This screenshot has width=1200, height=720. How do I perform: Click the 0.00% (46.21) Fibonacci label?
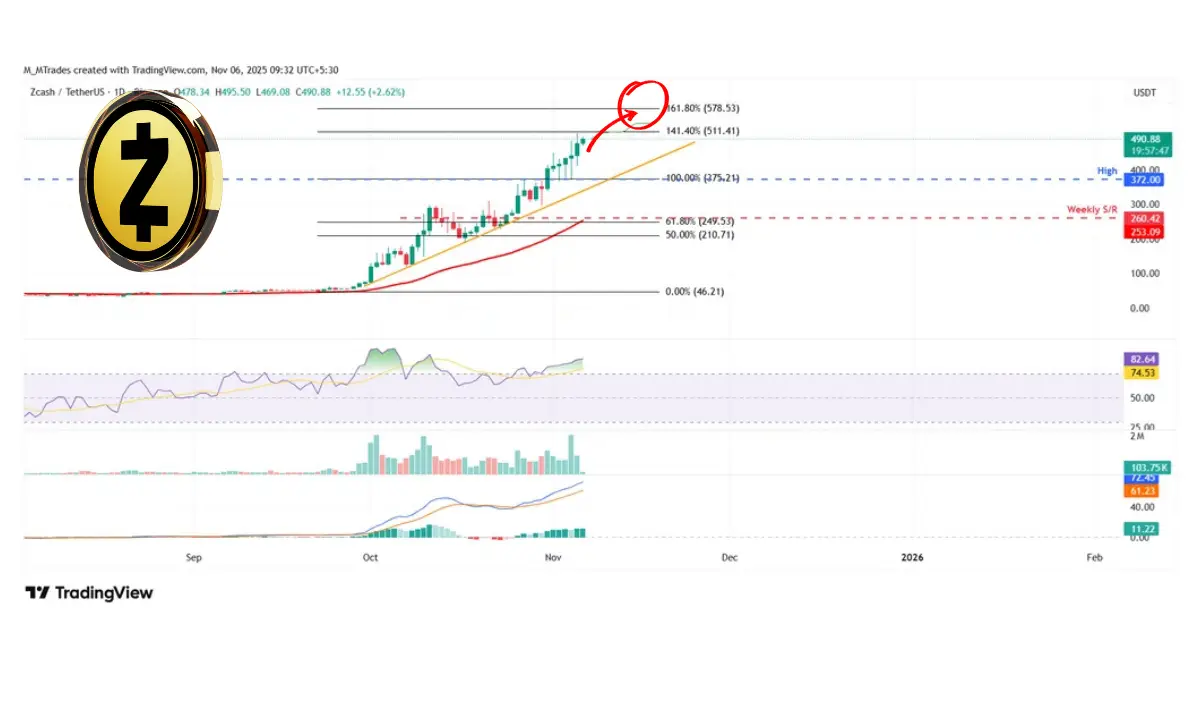[695, 292]
